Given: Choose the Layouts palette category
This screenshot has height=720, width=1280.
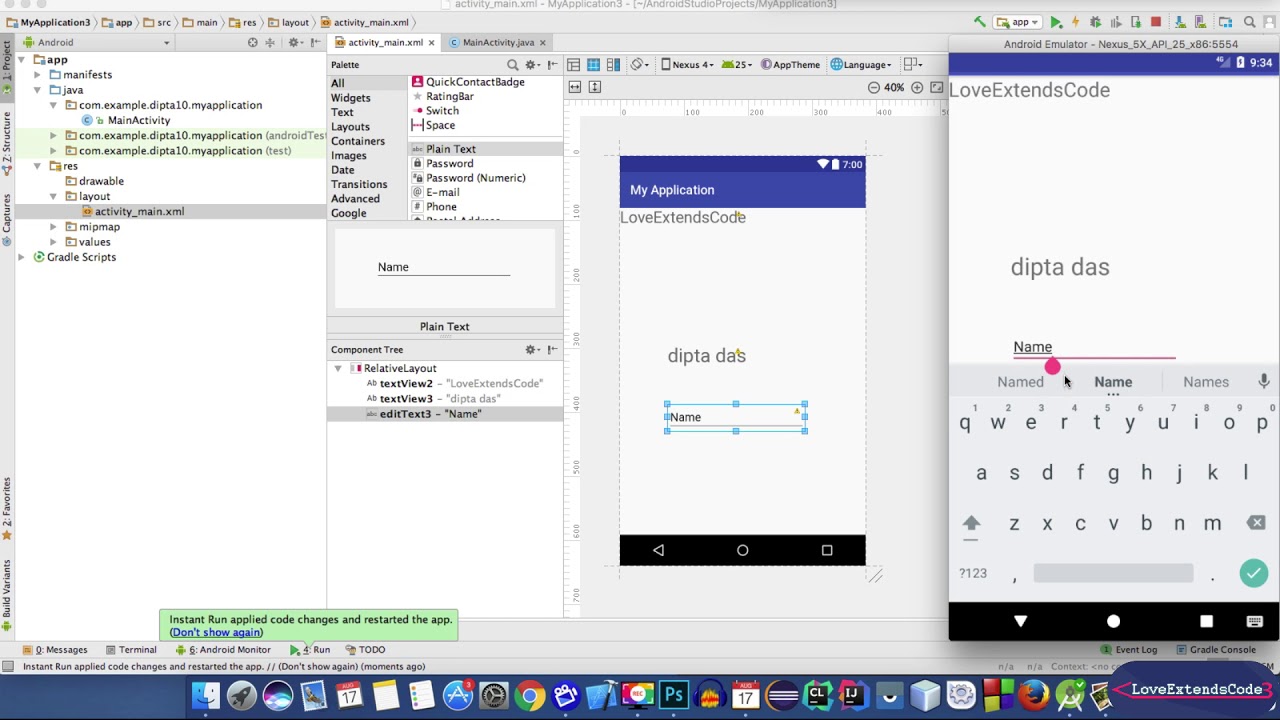Looking at the screenshot, I should (x=350, y=127).
